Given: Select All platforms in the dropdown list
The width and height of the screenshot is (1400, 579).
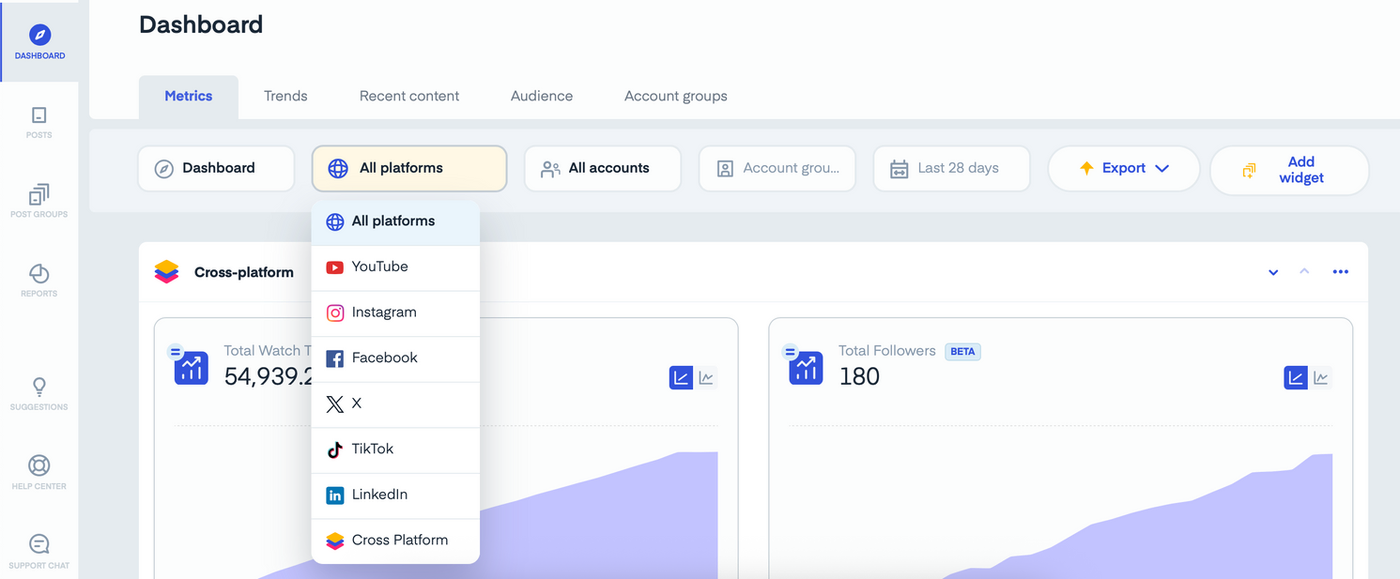Looking at the screenshot, I should click(396, 221).
